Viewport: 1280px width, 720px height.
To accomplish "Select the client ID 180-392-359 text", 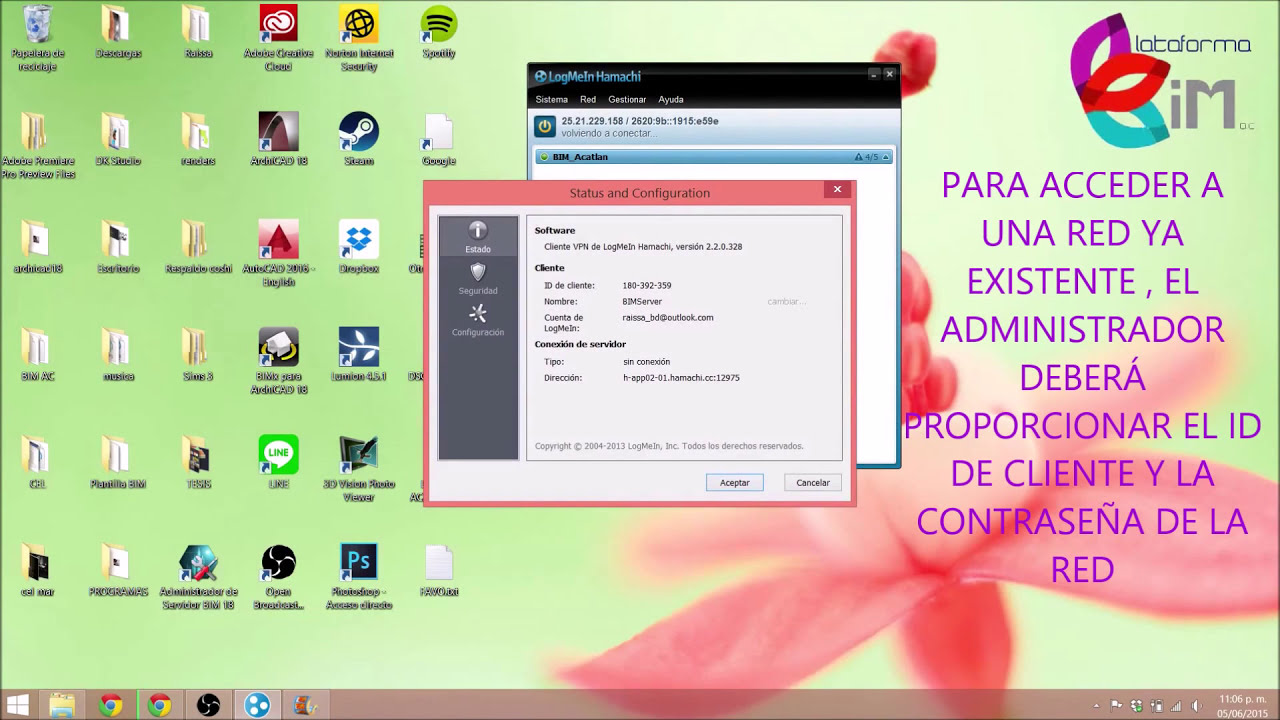I will (647, 286).
